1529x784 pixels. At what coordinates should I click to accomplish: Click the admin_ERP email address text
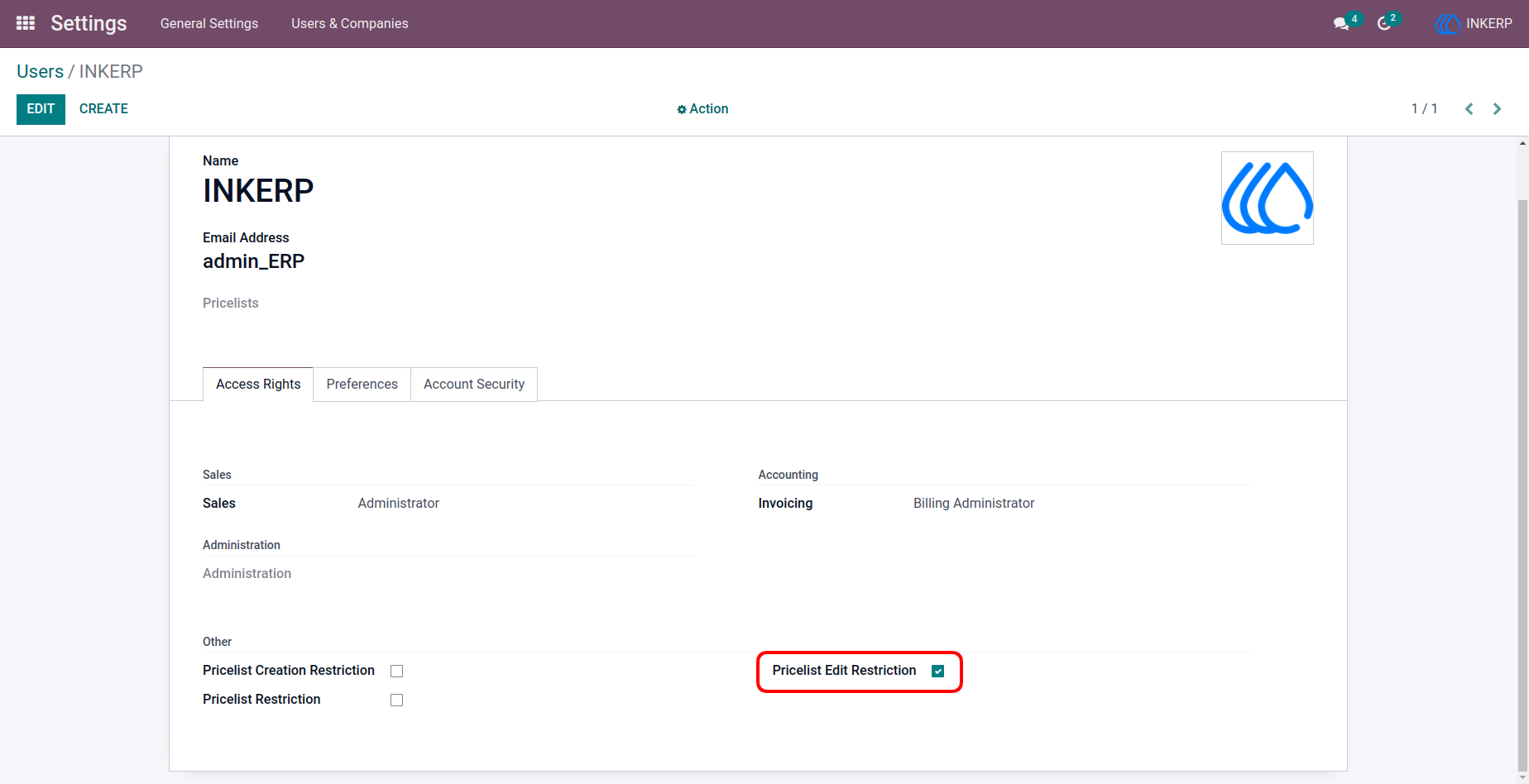coord(254,261)
